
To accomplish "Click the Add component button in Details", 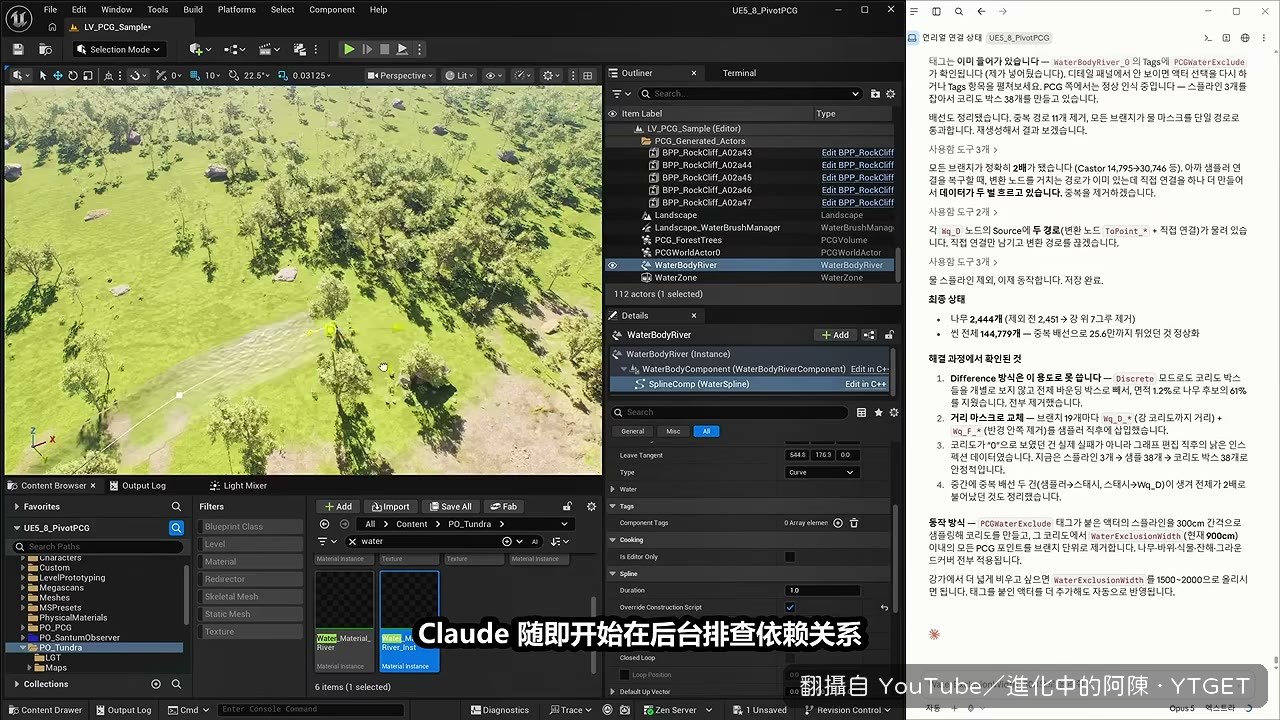I will point(834,335).
